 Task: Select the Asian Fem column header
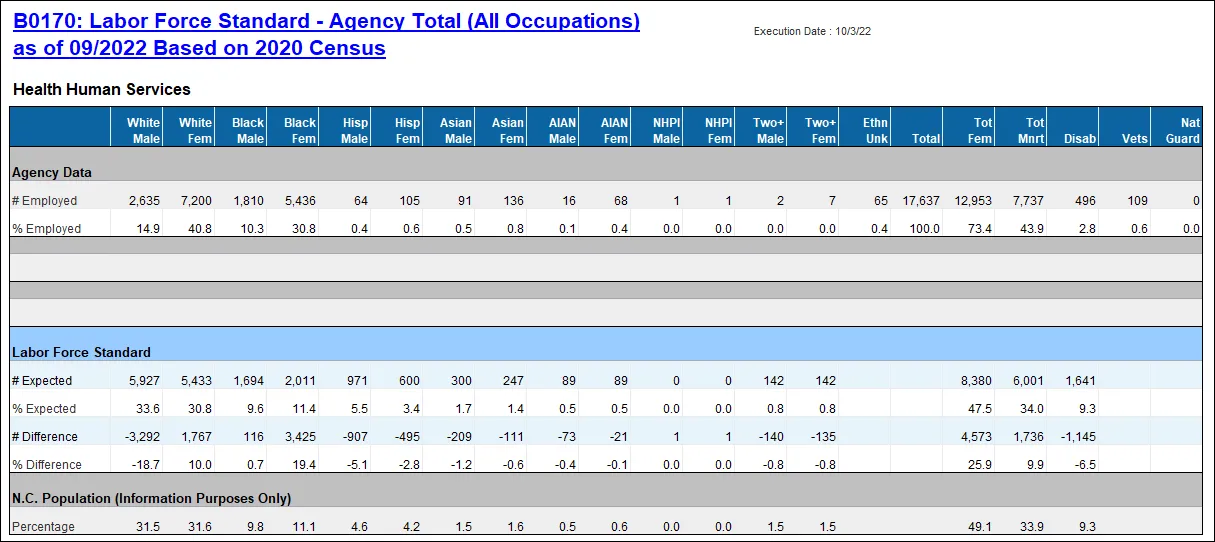(x=507, y=130)
